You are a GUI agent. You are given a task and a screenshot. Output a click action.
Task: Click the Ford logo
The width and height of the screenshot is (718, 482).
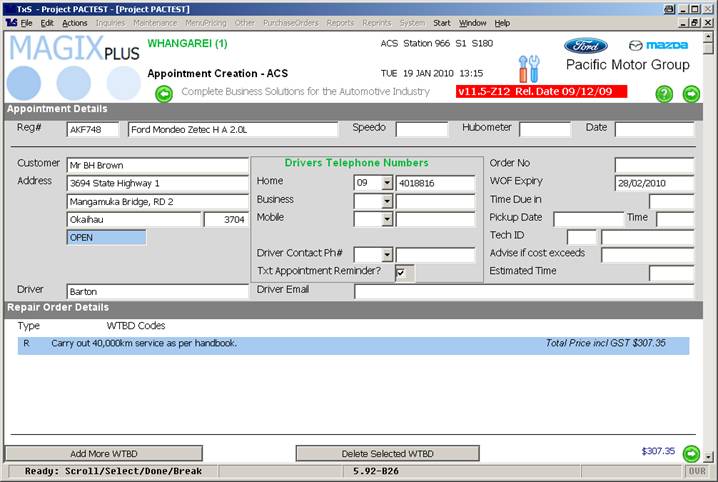pos(585,45)
